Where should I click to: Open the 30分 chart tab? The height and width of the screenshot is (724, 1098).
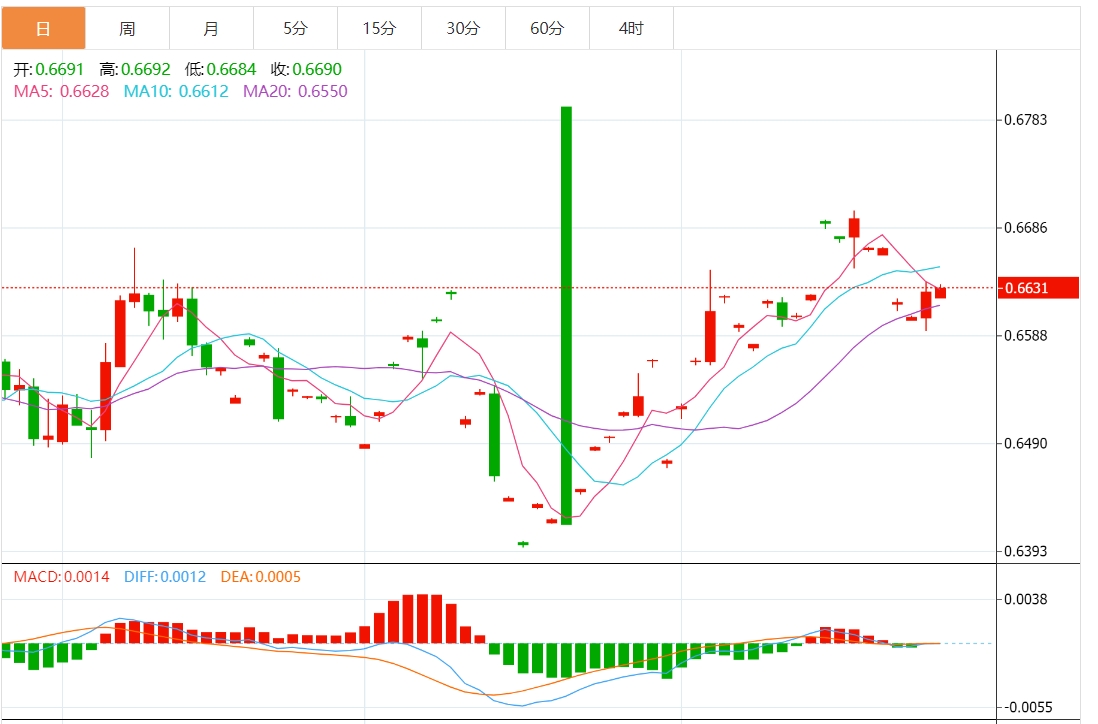coord(464,28)
